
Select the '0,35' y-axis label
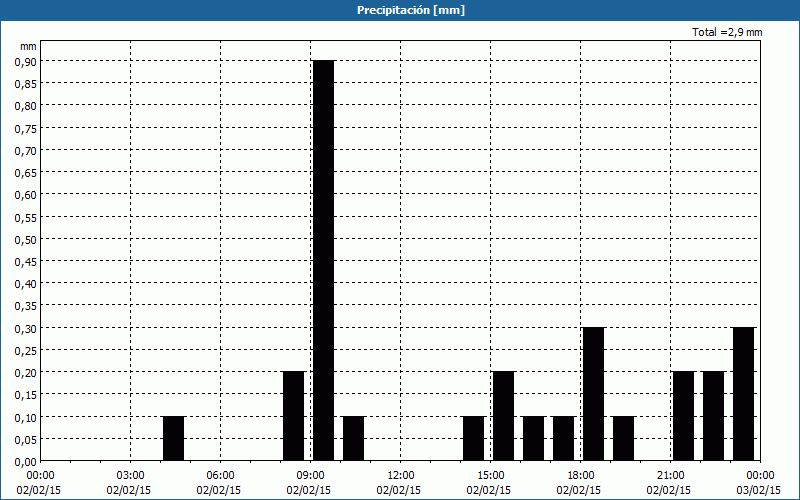click(26, 306)
